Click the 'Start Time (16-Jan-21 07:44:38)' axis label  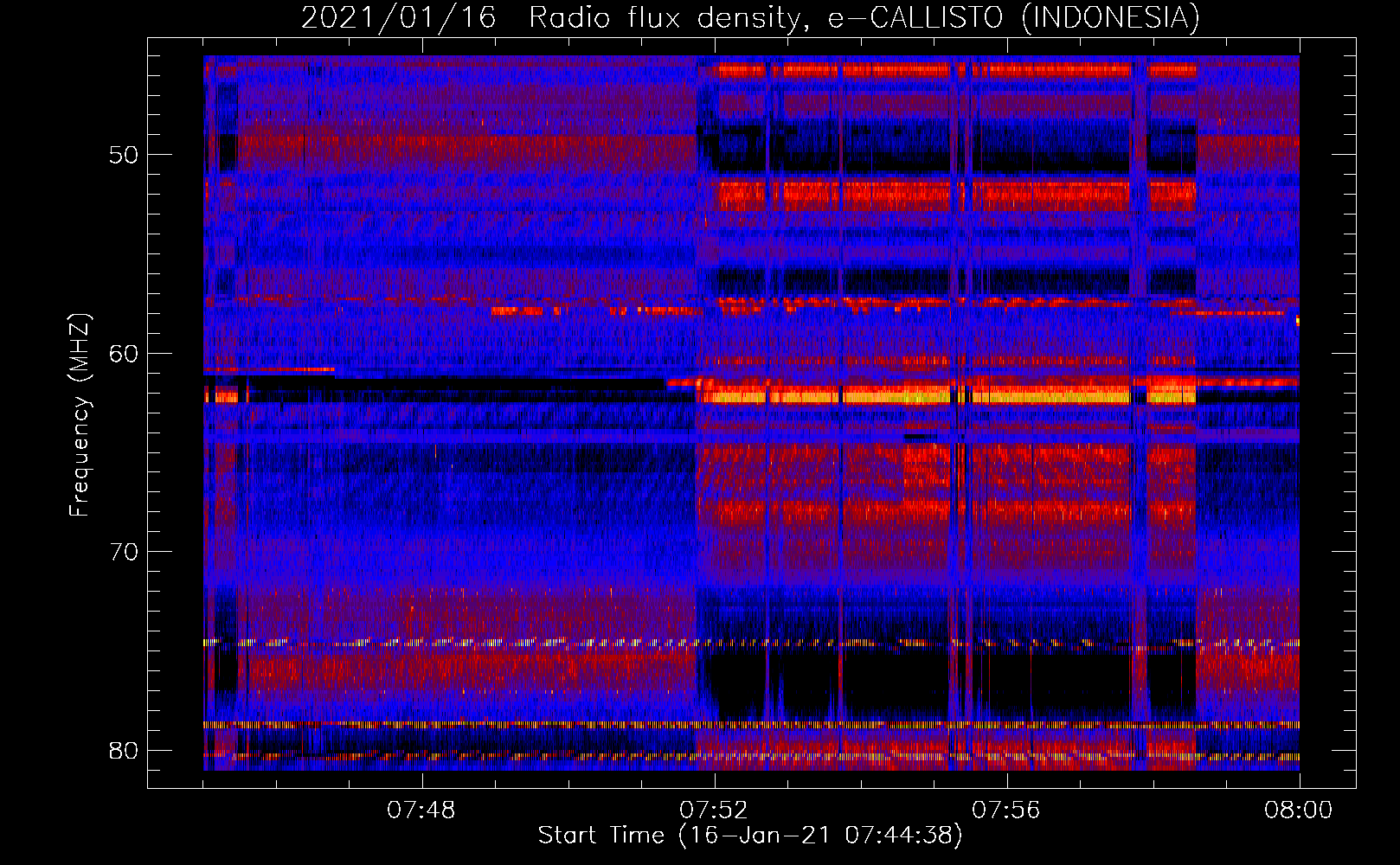[x=750, y=836]
